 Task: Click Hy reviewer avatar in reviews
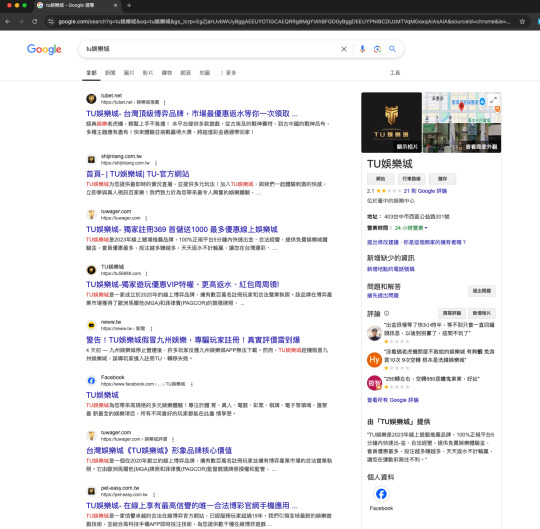coord(374,360)
